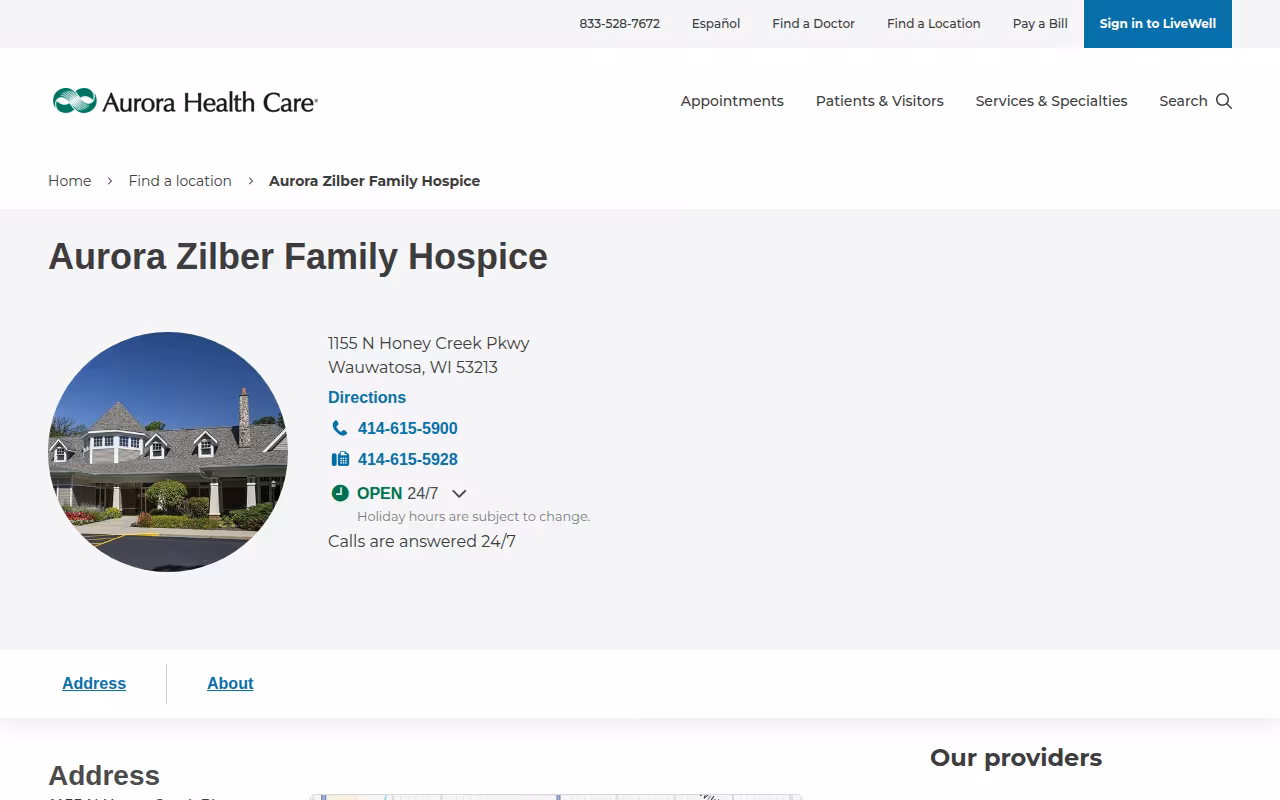Image resolution: width=1280 pixels, height=800 pixels.
Task: Click the Address section heading
Action: 104,775
